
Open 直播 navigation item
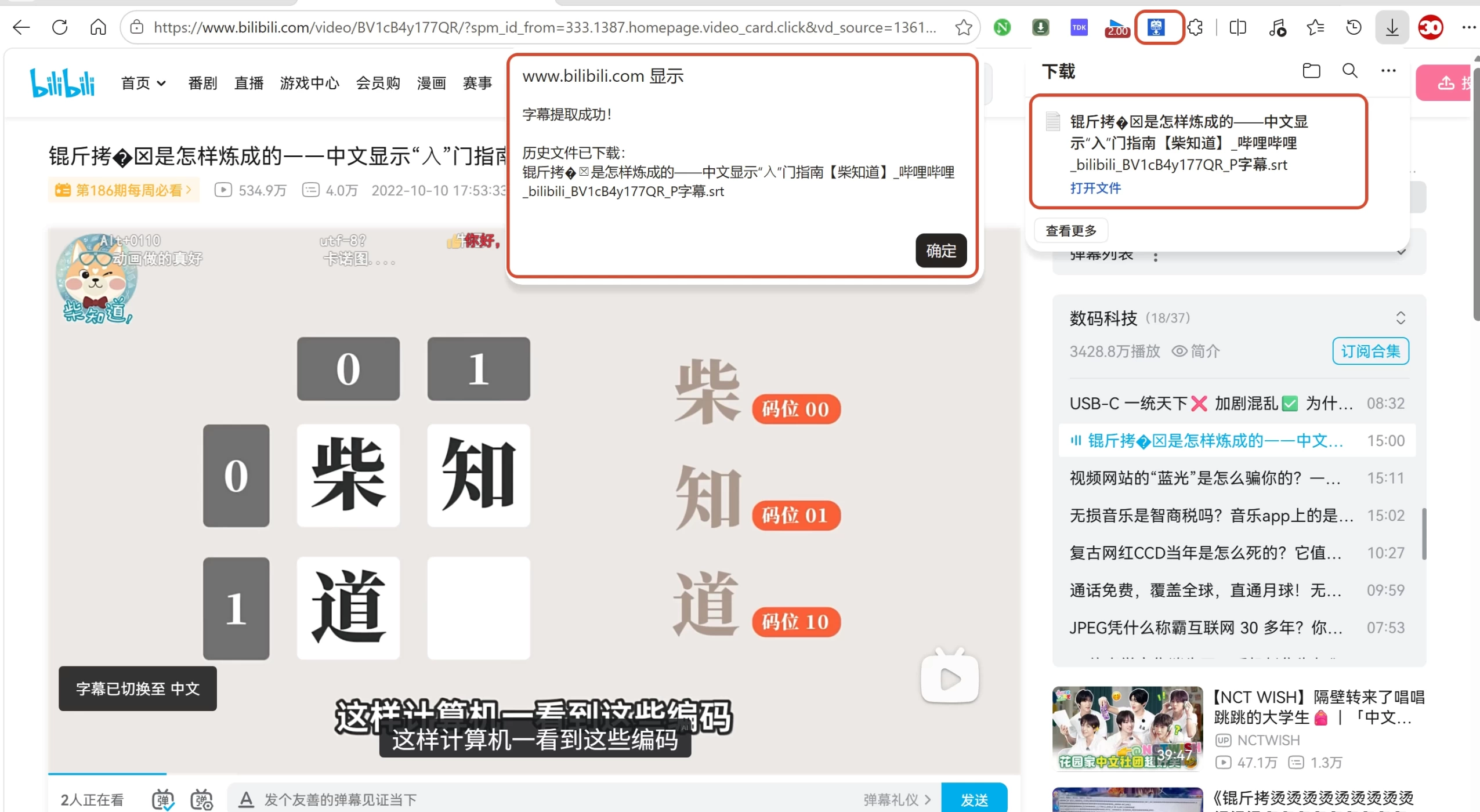tap(249, 83)
